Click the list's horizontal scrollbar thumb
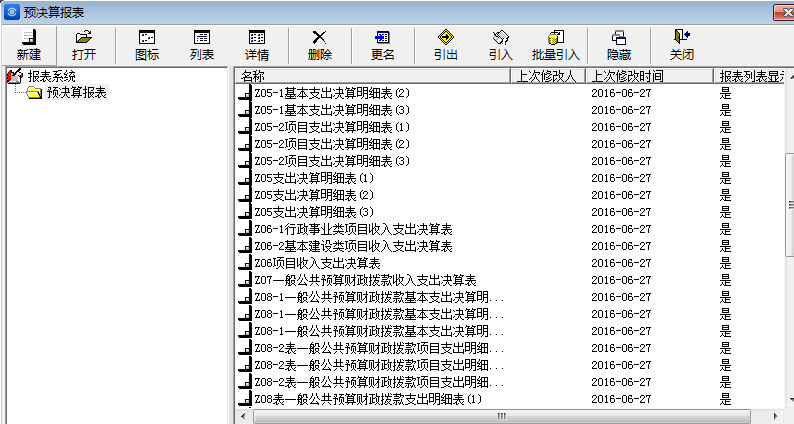The width and height of the screenshot is (794, 424). [501, 417]
